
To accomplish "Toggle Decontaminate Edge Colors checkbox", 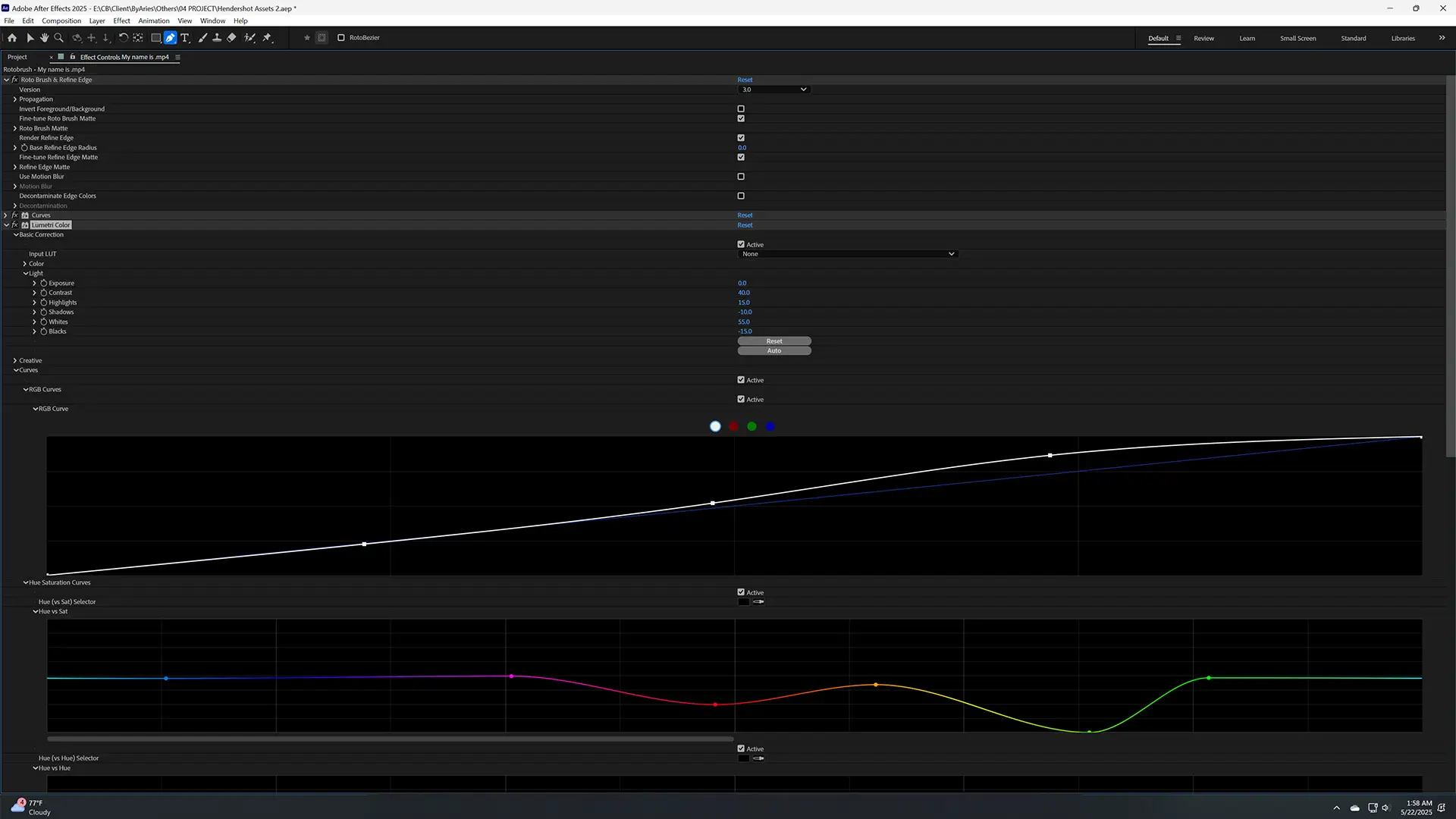I will 741,196.
